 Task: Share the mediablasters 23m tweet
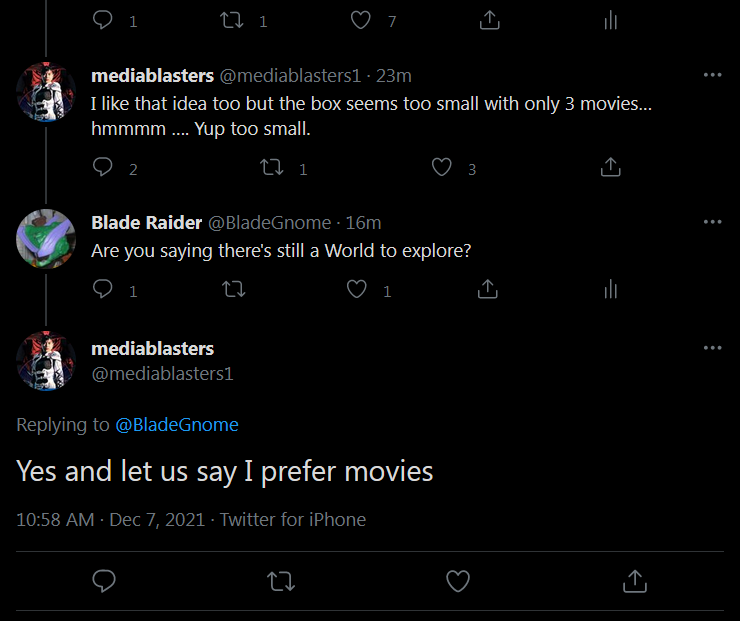click(x=611, y=168)
